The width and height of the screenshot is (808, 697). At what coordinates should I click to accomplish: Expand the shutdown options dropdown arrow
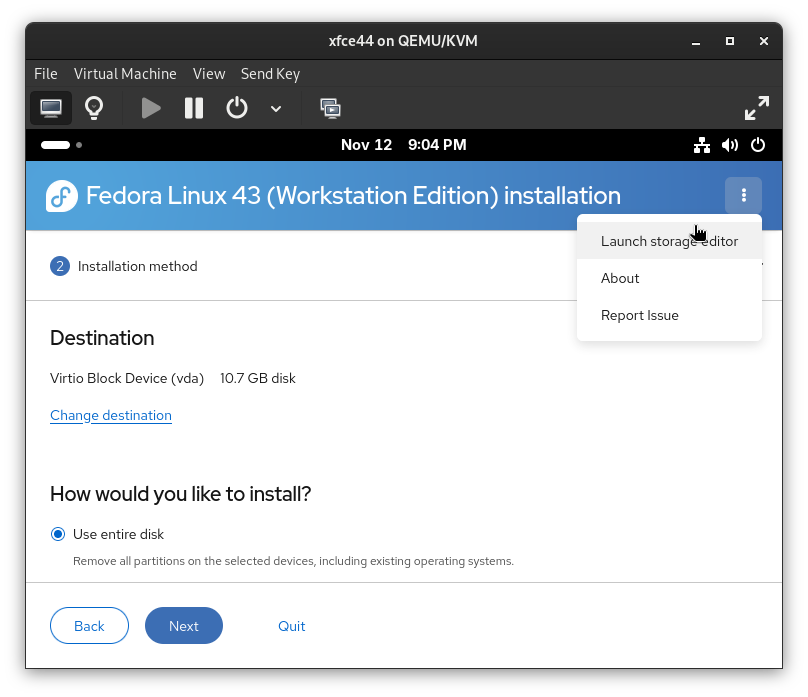pyautogui.click(x=276, y=109)
